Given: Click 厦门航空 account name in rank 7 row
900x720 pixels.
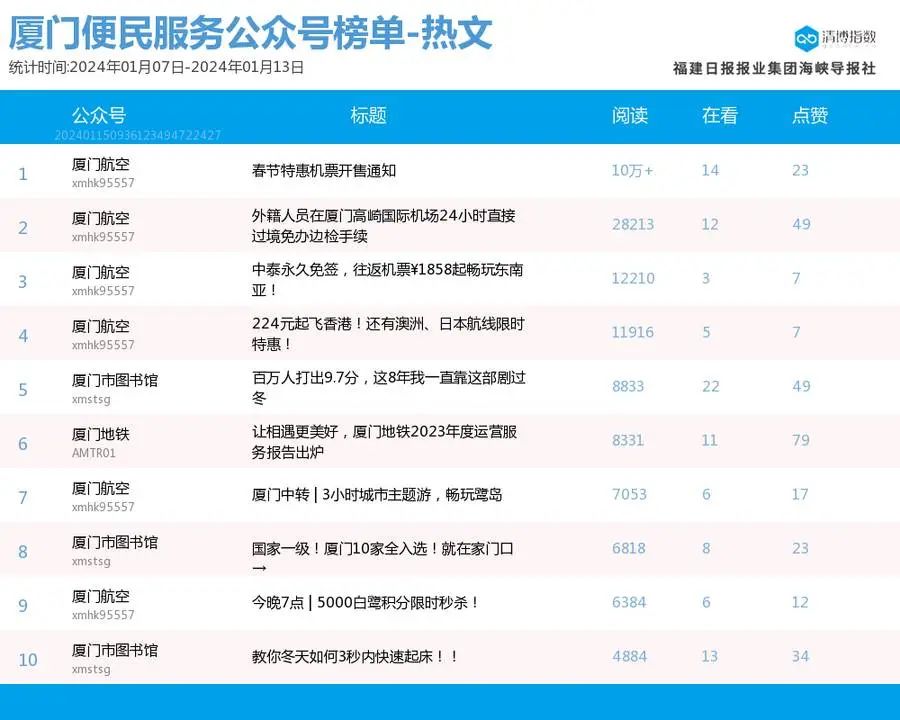Looking at the screenshot, I should 100,488.
